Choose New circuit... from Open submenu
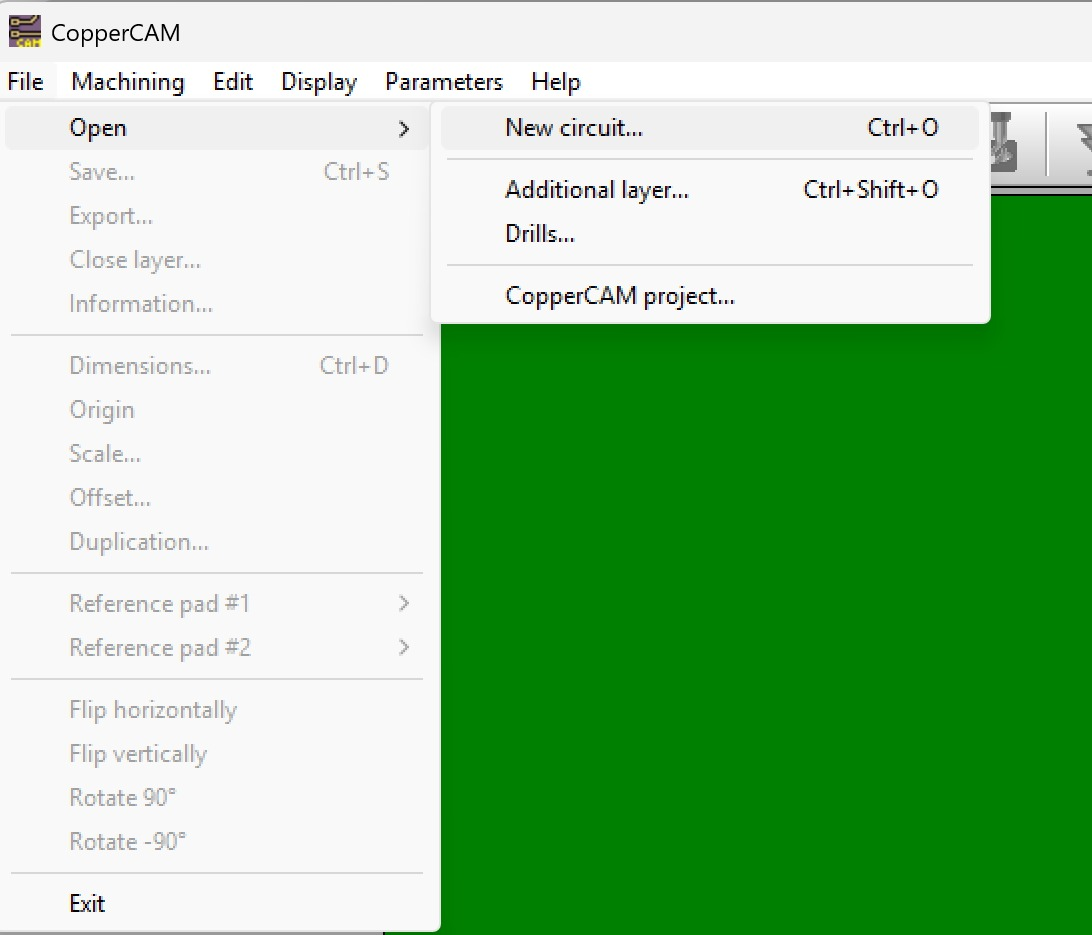The image size is (1092, 935). coord(710,128)
